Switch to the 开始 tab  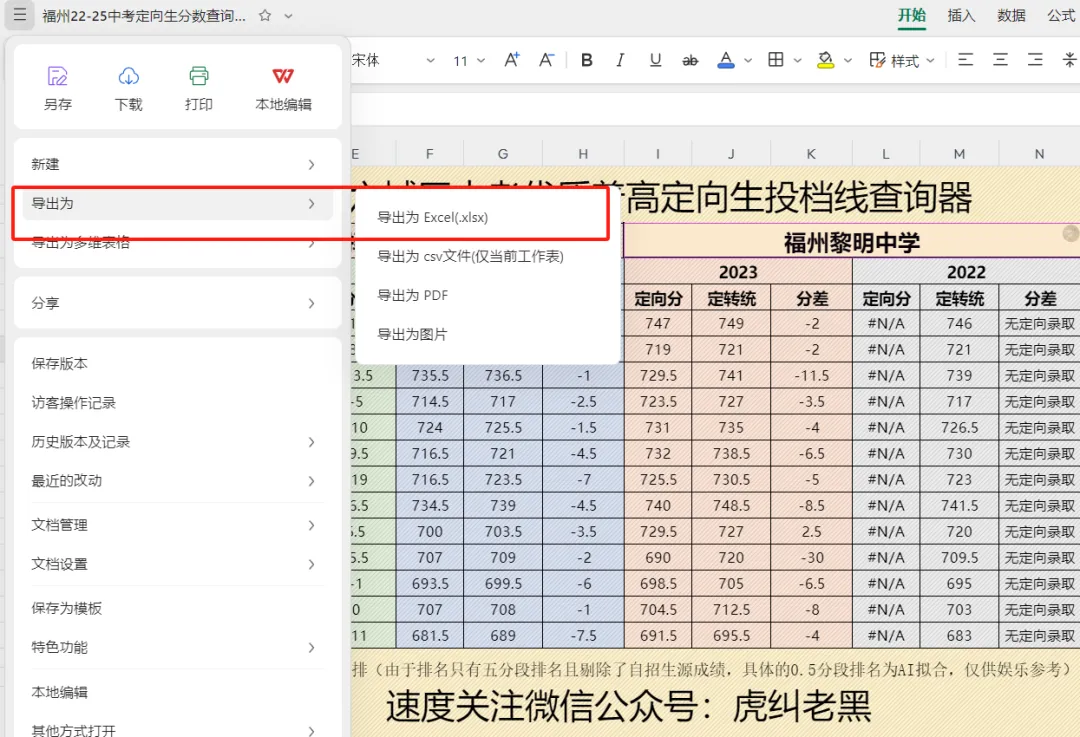point(911,15)
